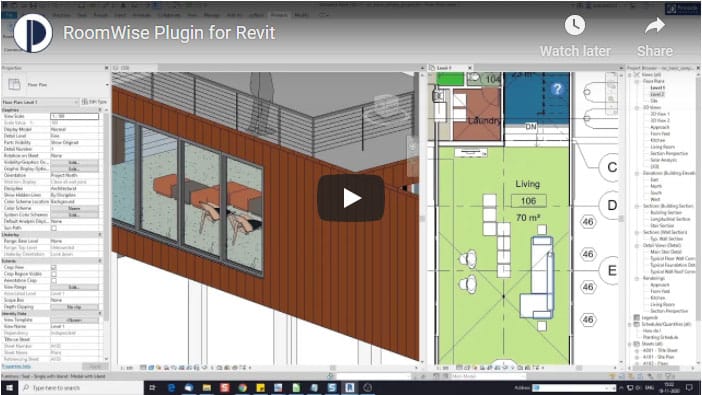This screenshot has height=395, width=702.
Task: Collapse the Underlay section in Properties
Action: [x=99, y=235]
